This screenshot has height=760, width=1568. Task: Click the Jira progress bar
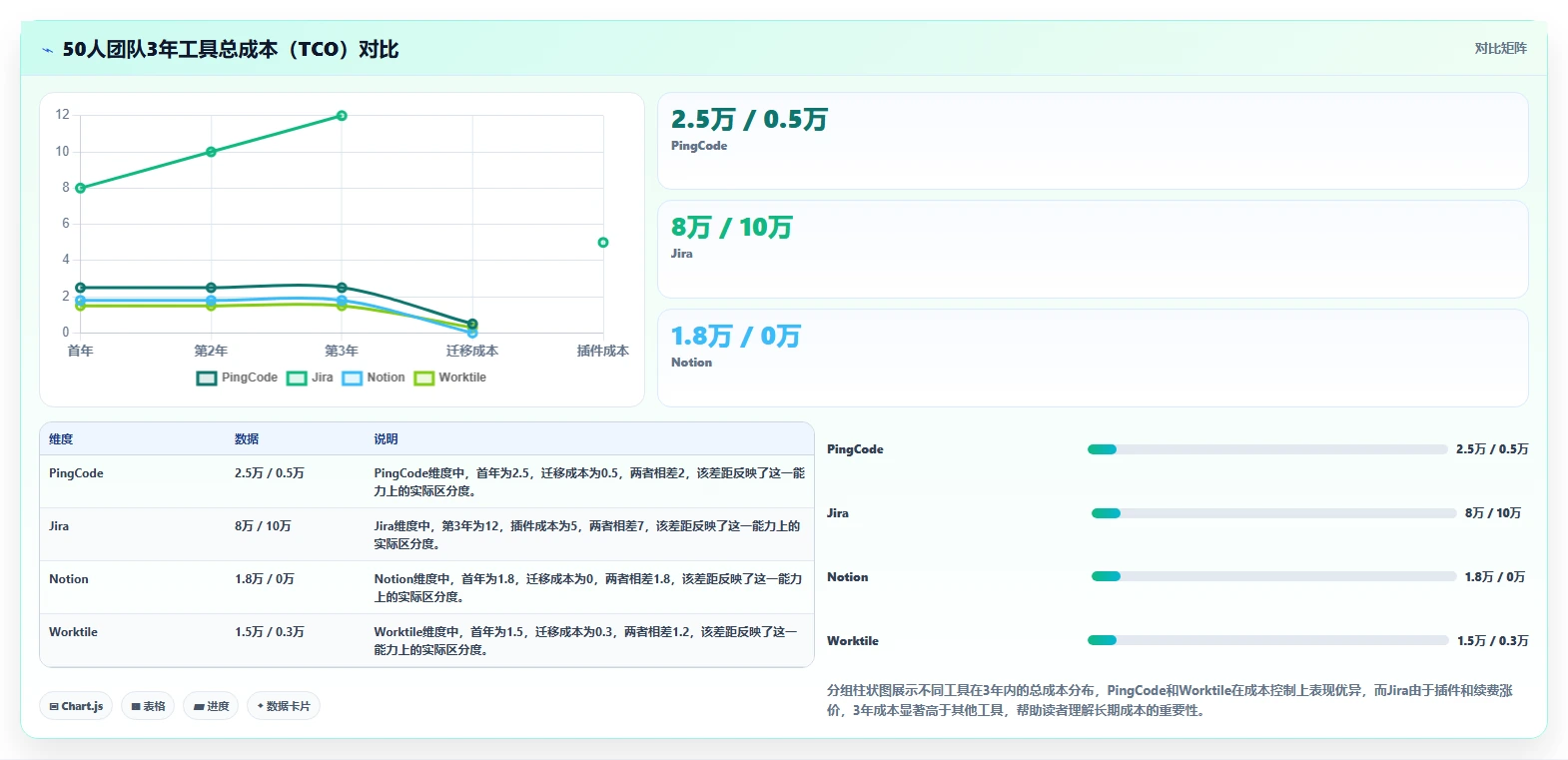pyautogui.click(x=1274, y=513)
